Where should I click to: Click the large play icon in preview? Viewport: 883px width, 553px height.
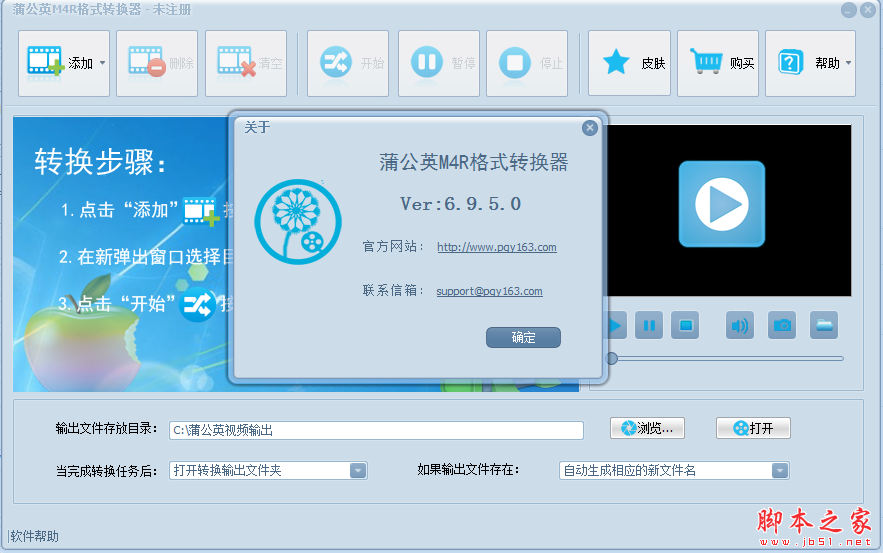721,204
